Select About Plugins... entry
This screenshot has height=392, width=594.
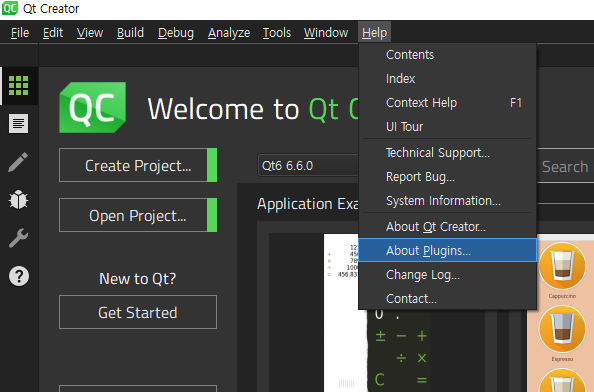[x=447, y=250]
